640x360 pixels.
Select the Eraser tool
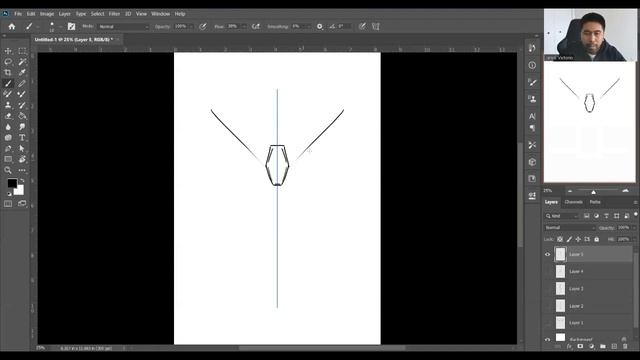[8, 116]
